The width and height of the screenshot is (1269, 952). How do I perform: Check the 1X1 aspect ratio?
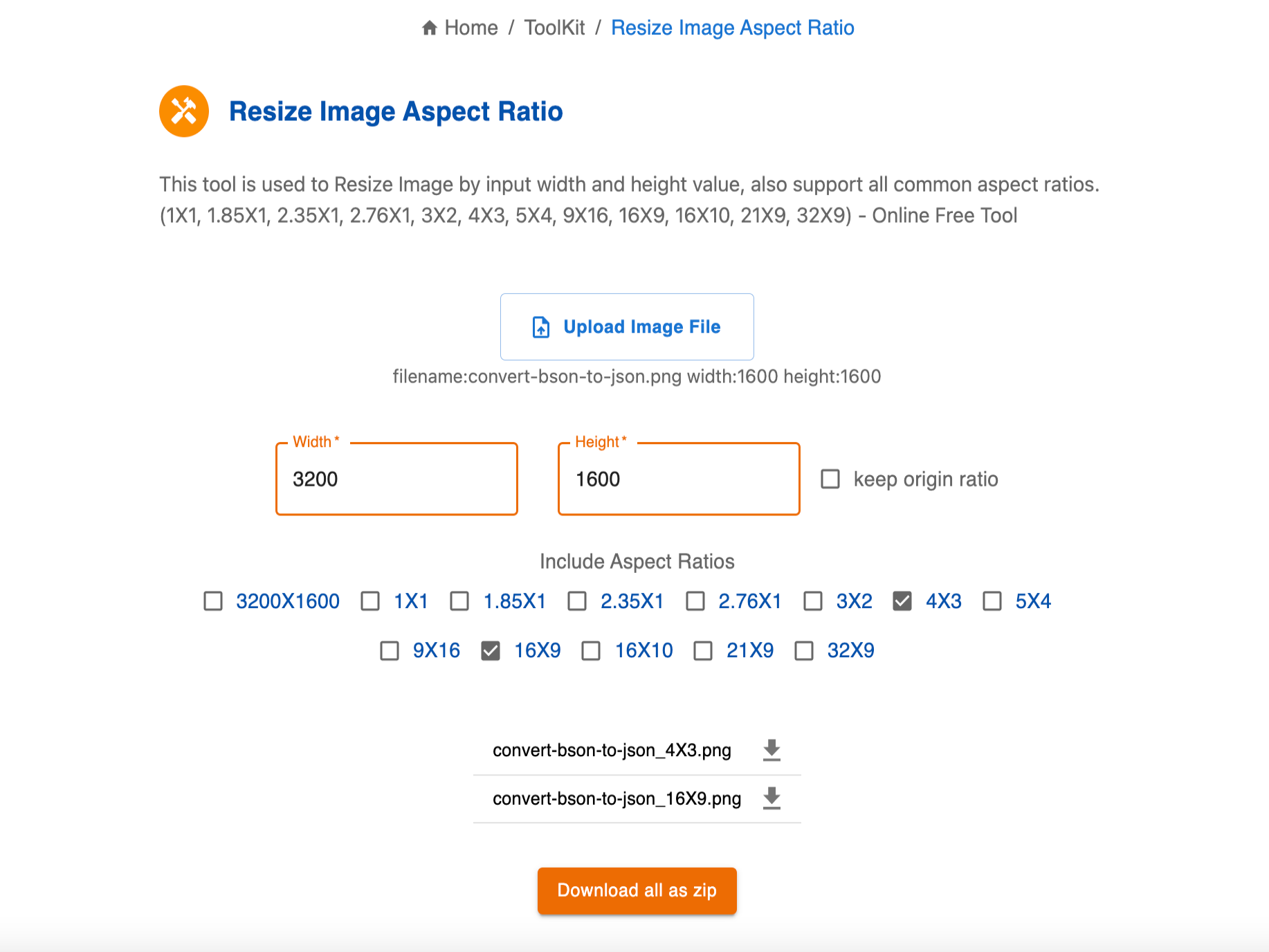pyautogui.click(x=370, y=601)
